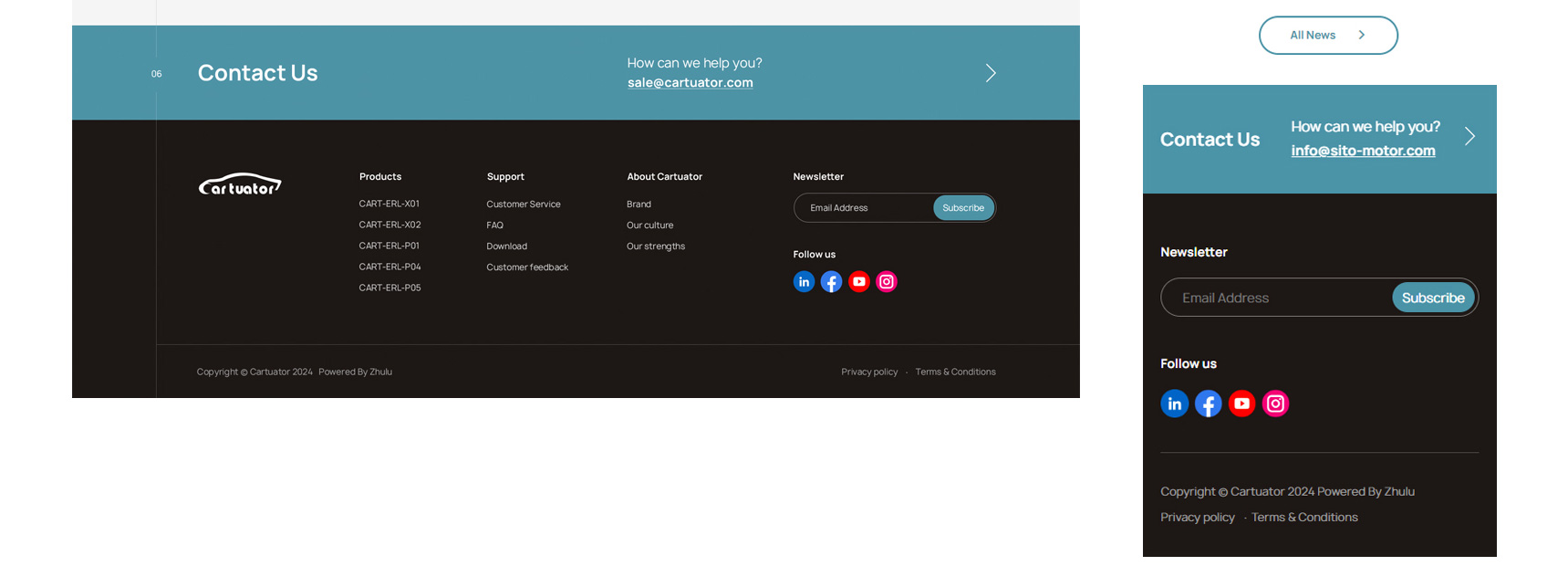Open Our culture link
Image resolution: width=1568 pixels, height=566 pixels.
(x=649, y=225)
